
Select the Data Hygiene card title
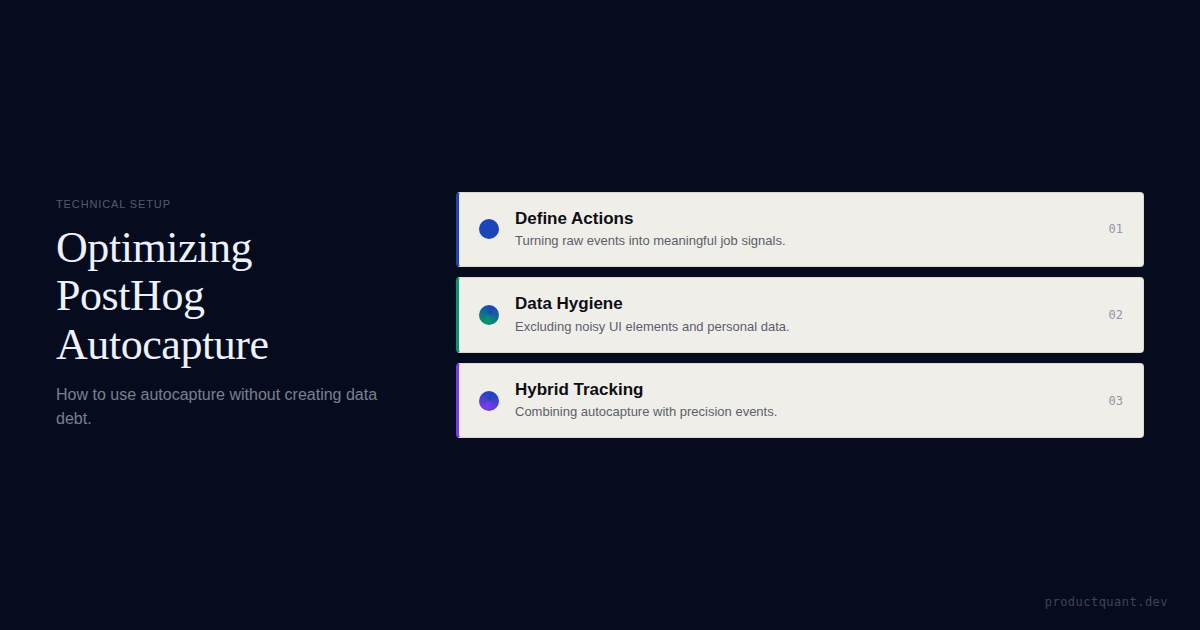coord(569,304)
